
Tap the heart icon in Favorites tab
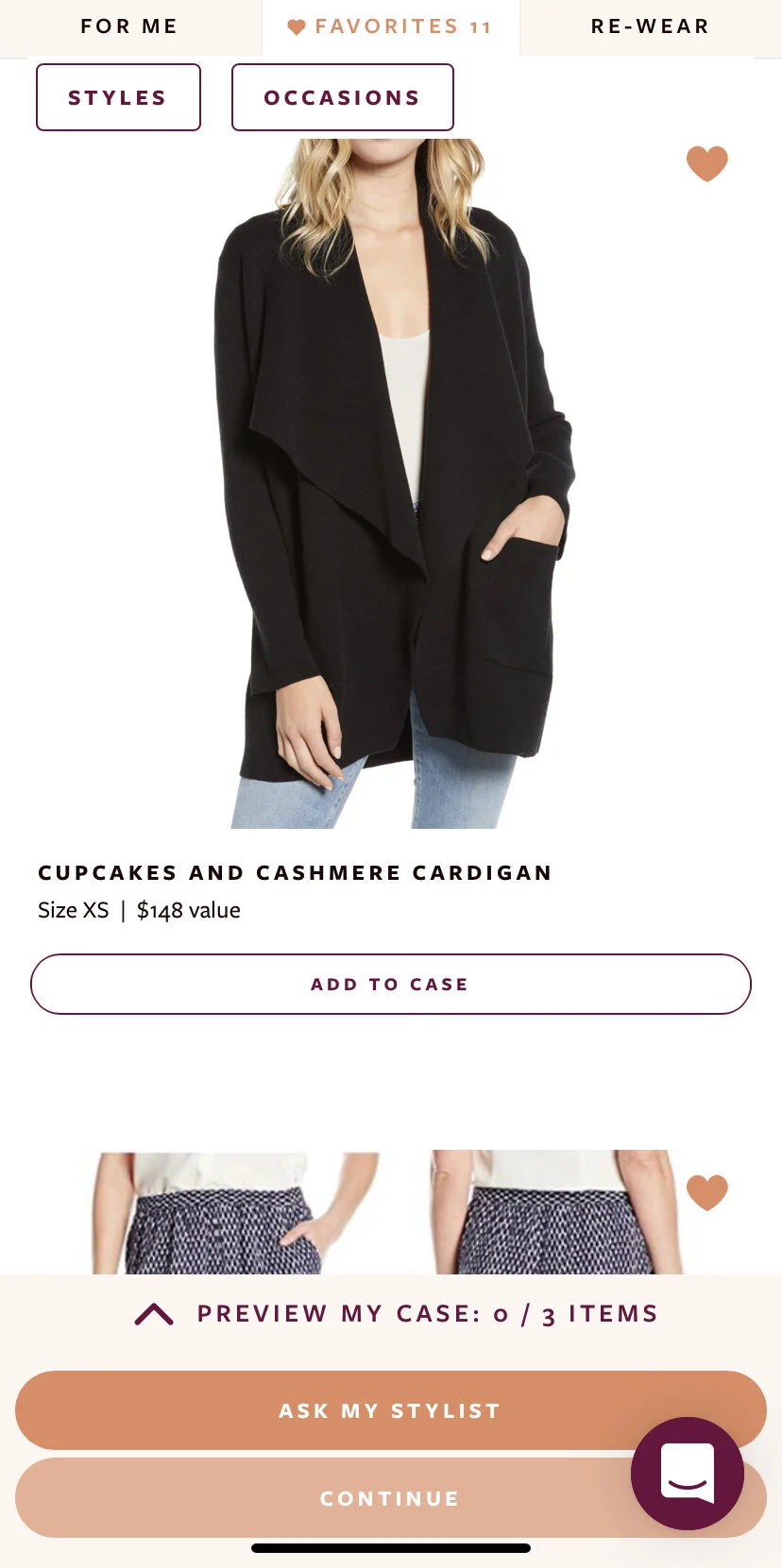(x=297, y=27)
